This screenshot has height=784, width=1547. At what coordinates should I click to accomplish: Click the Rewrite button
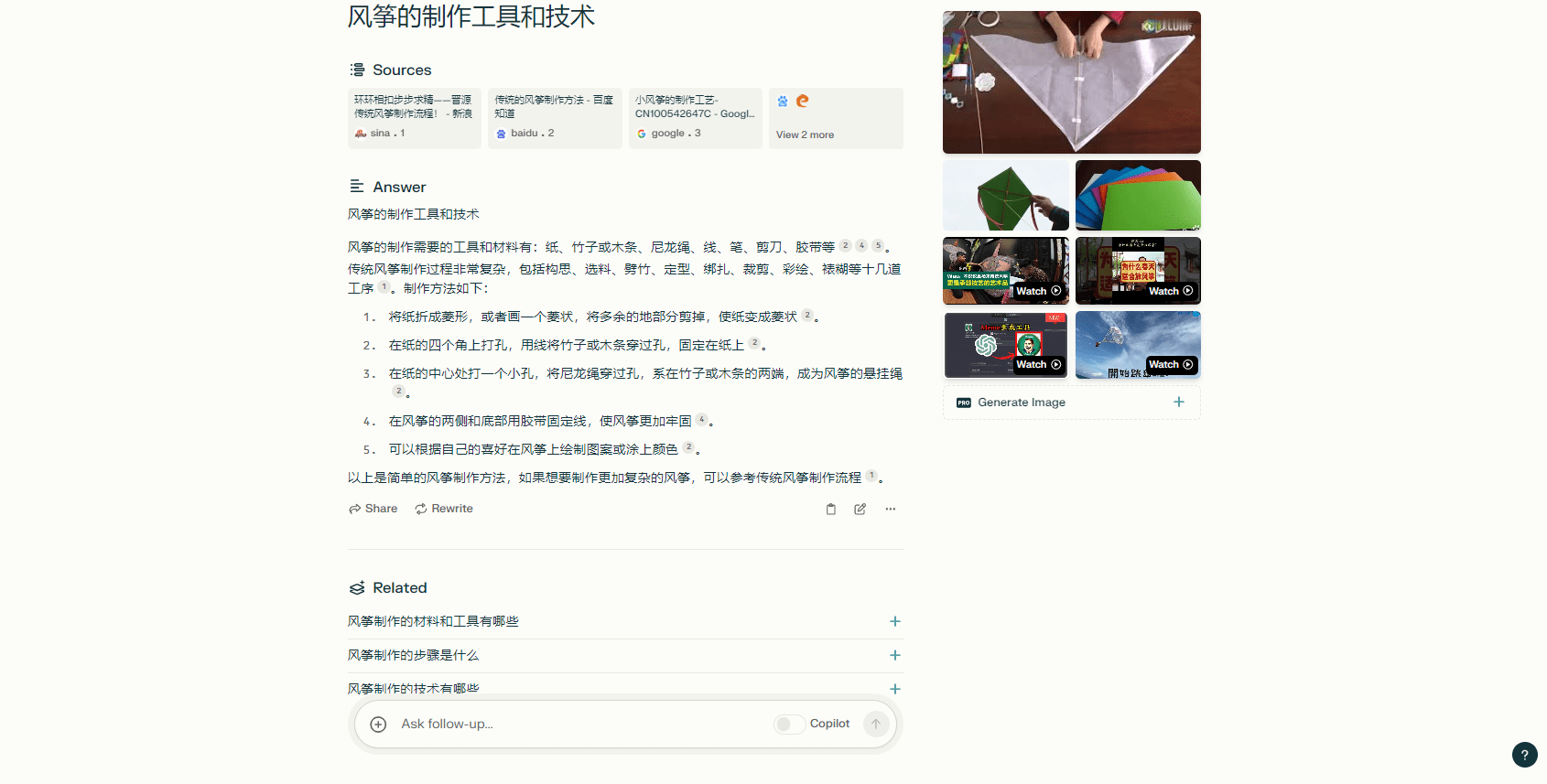click(444, 509)
